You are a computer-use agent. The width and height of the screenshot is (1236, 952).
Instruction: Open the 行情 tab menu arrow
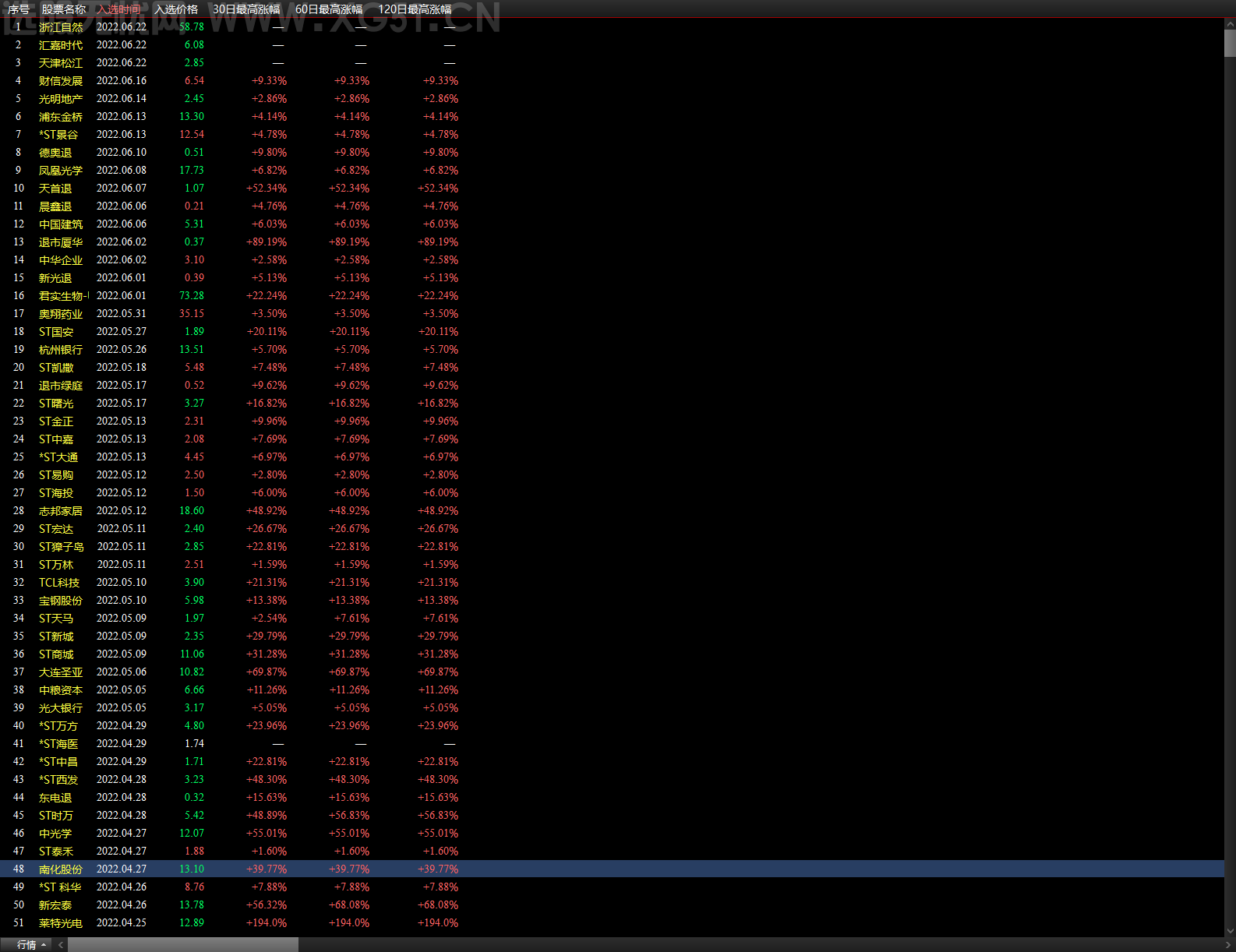point(44,945)
